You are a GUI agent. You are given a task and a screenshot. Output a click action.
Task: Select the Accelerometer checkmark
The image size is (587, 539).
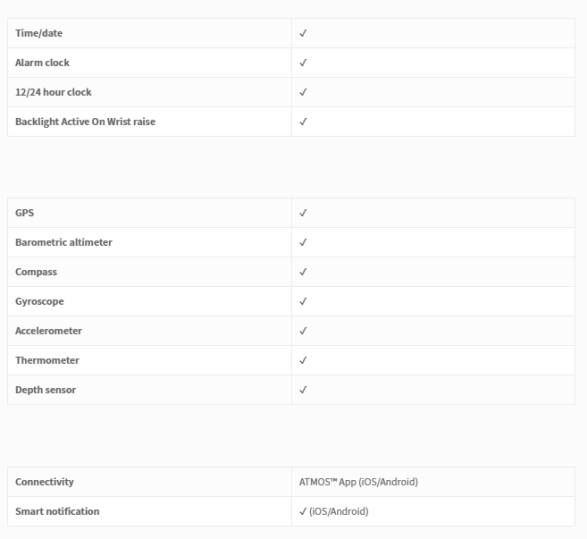(x=303, y=331)
